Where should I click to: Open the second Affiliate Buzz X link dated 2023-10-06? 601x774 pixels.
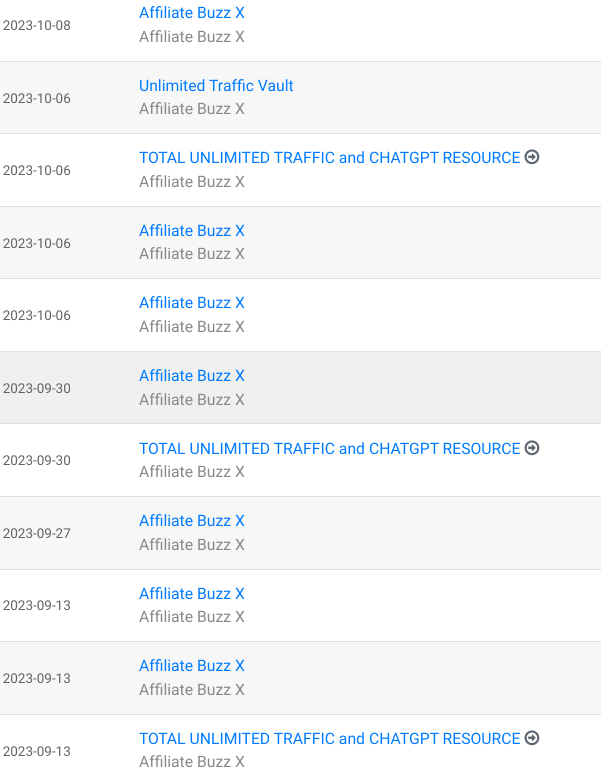coord(191,303)
